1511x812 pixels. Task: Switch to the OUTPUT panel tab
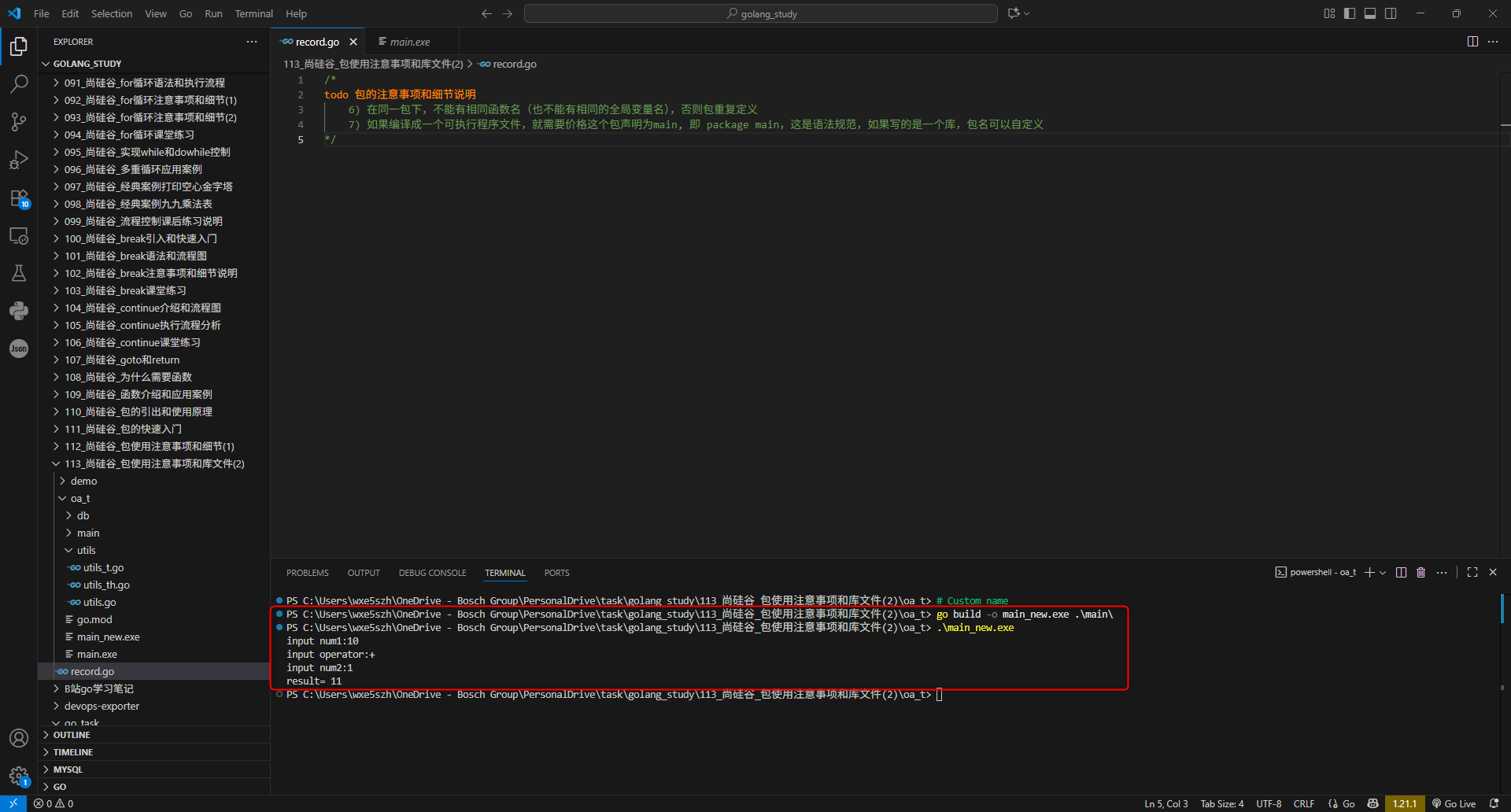(x=364, y=573)
